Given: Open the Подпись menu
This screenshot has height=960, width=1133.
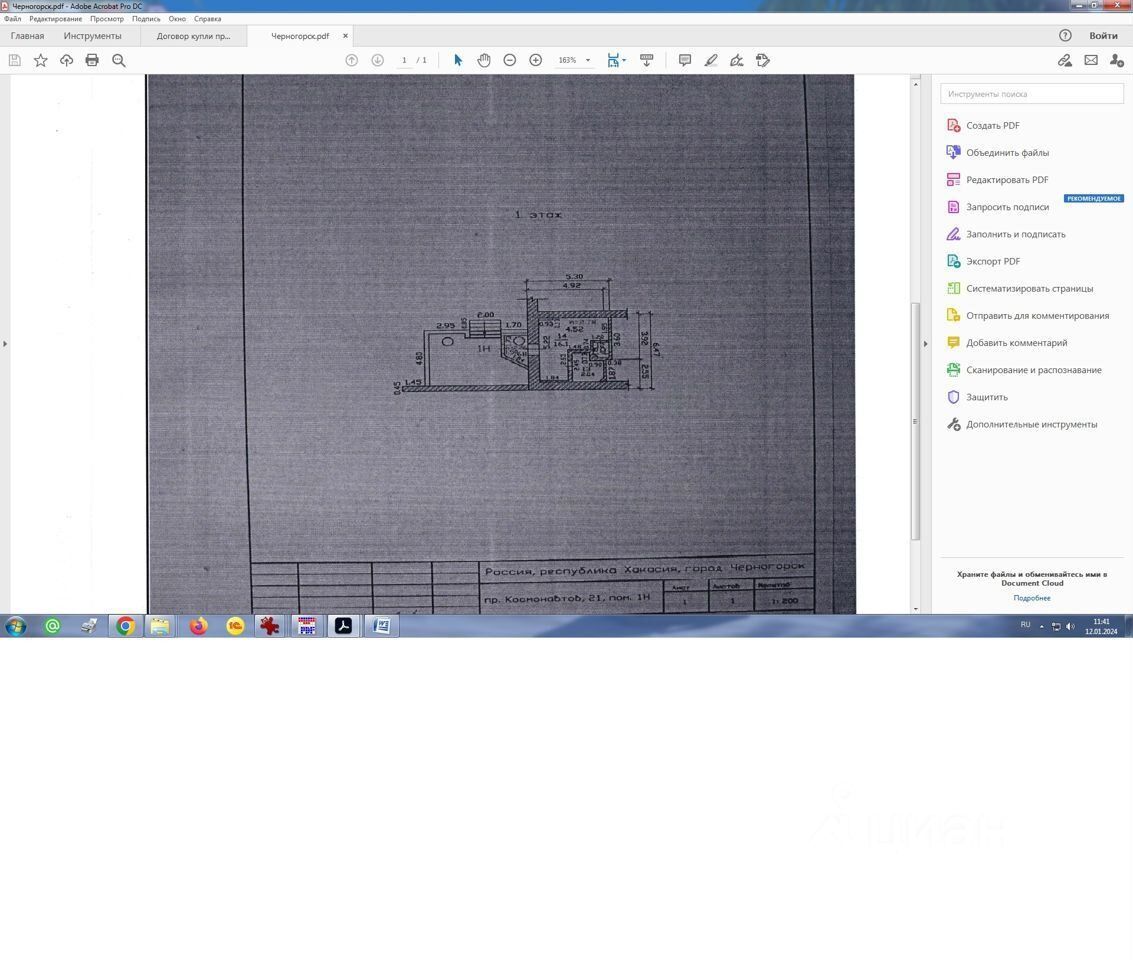Looking at the screenshot, I should [146, 19].
